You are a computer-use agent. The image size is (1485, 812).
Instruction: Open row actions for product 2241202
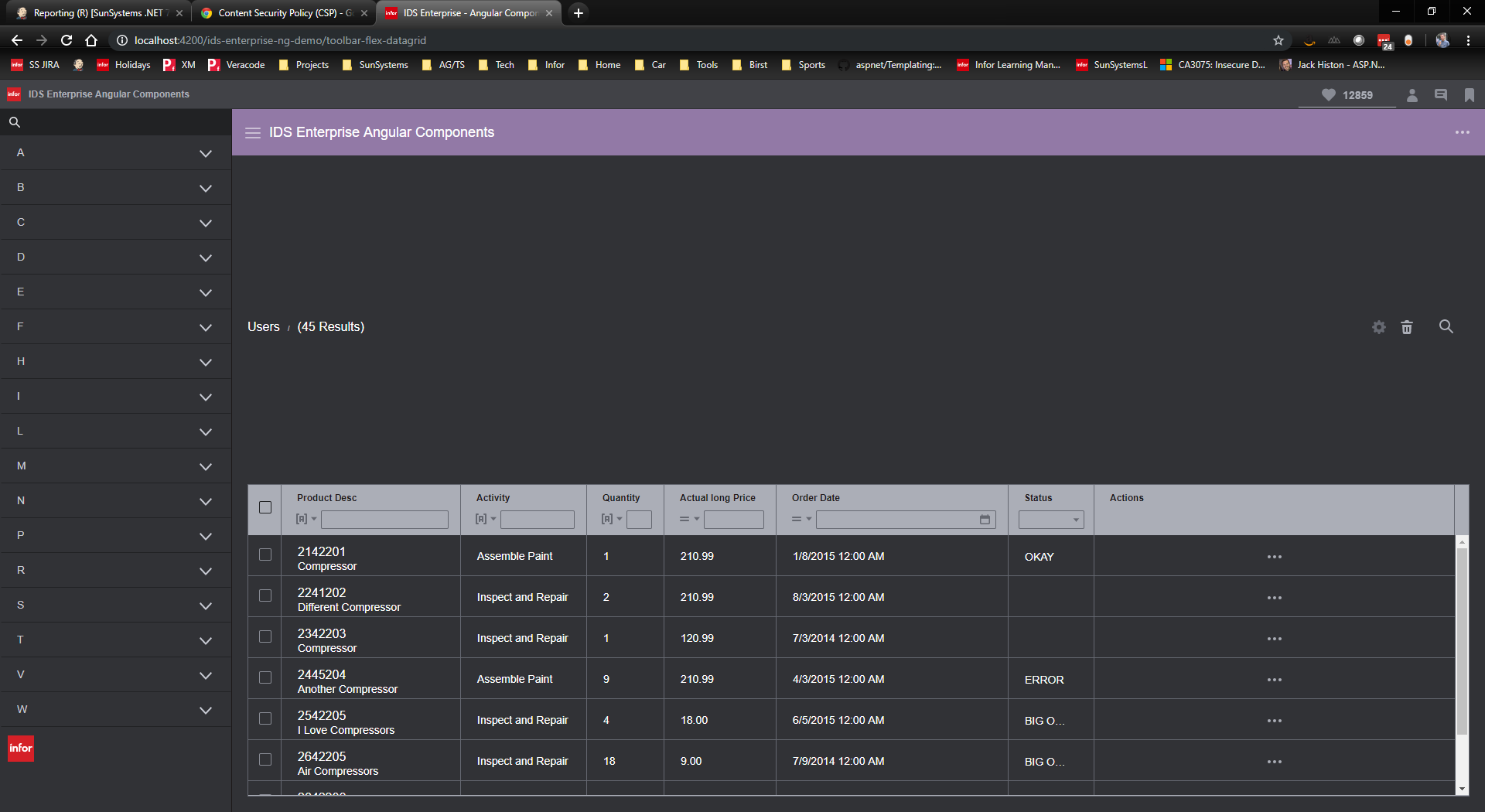click(1275, 598)
